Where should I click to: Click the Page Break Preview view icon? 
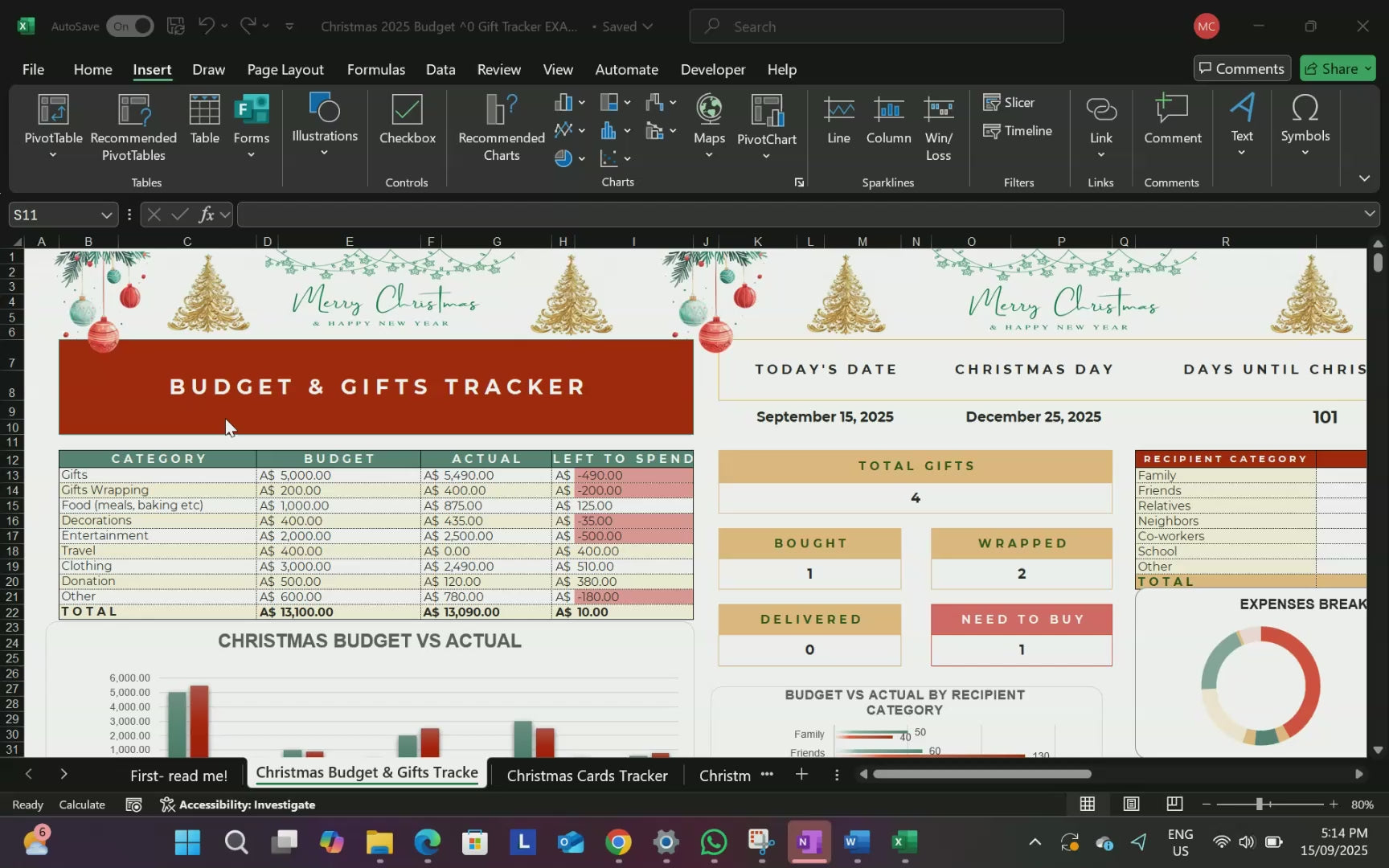pos(1174,804)
